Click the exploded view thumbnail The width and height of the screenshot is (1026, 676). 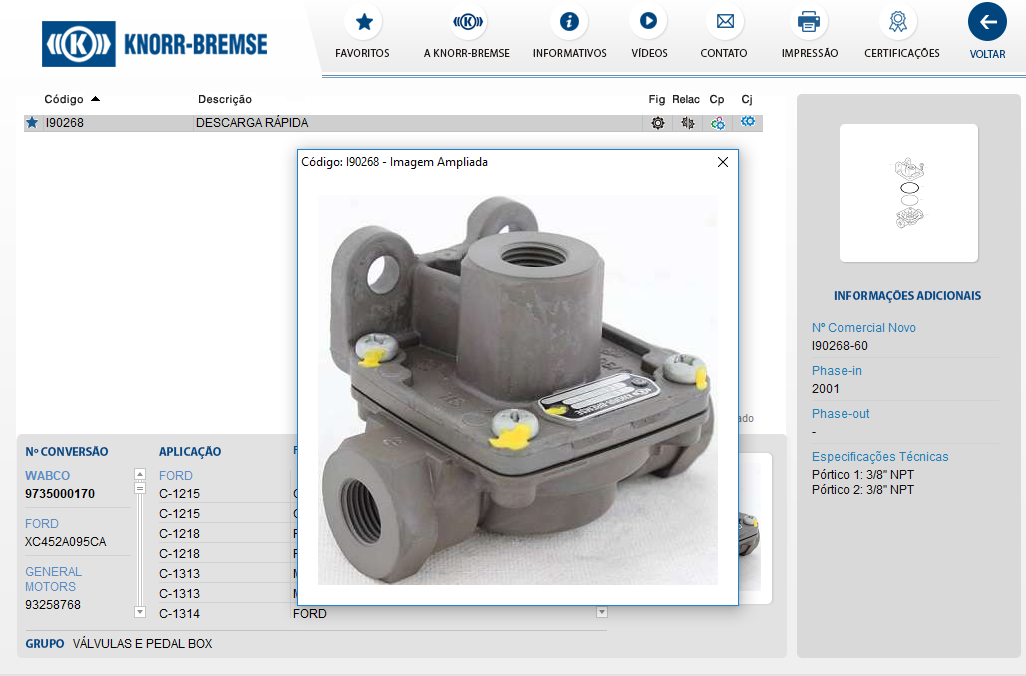point(908,193)
